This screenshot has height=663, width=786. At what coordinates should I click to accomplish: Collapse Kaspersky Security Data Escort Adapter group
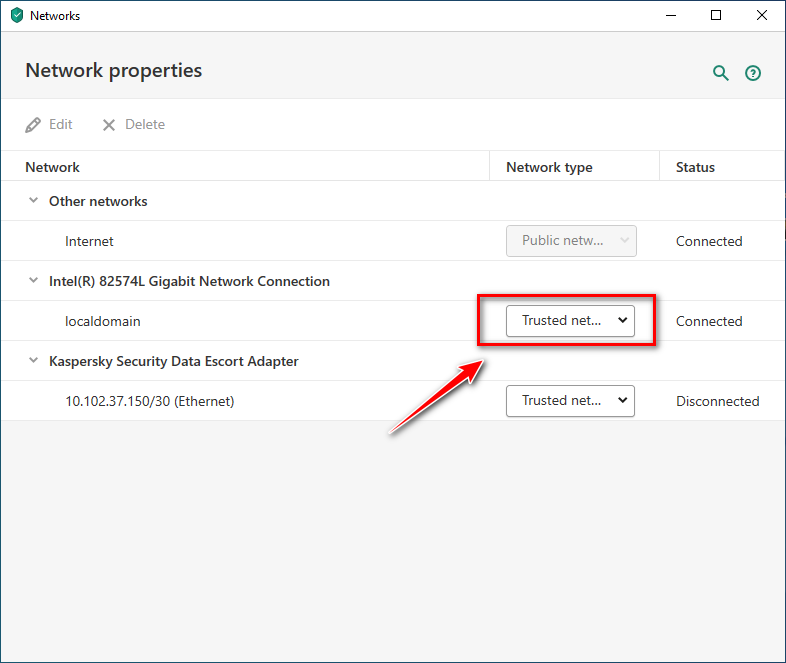[x=34, y=361]
